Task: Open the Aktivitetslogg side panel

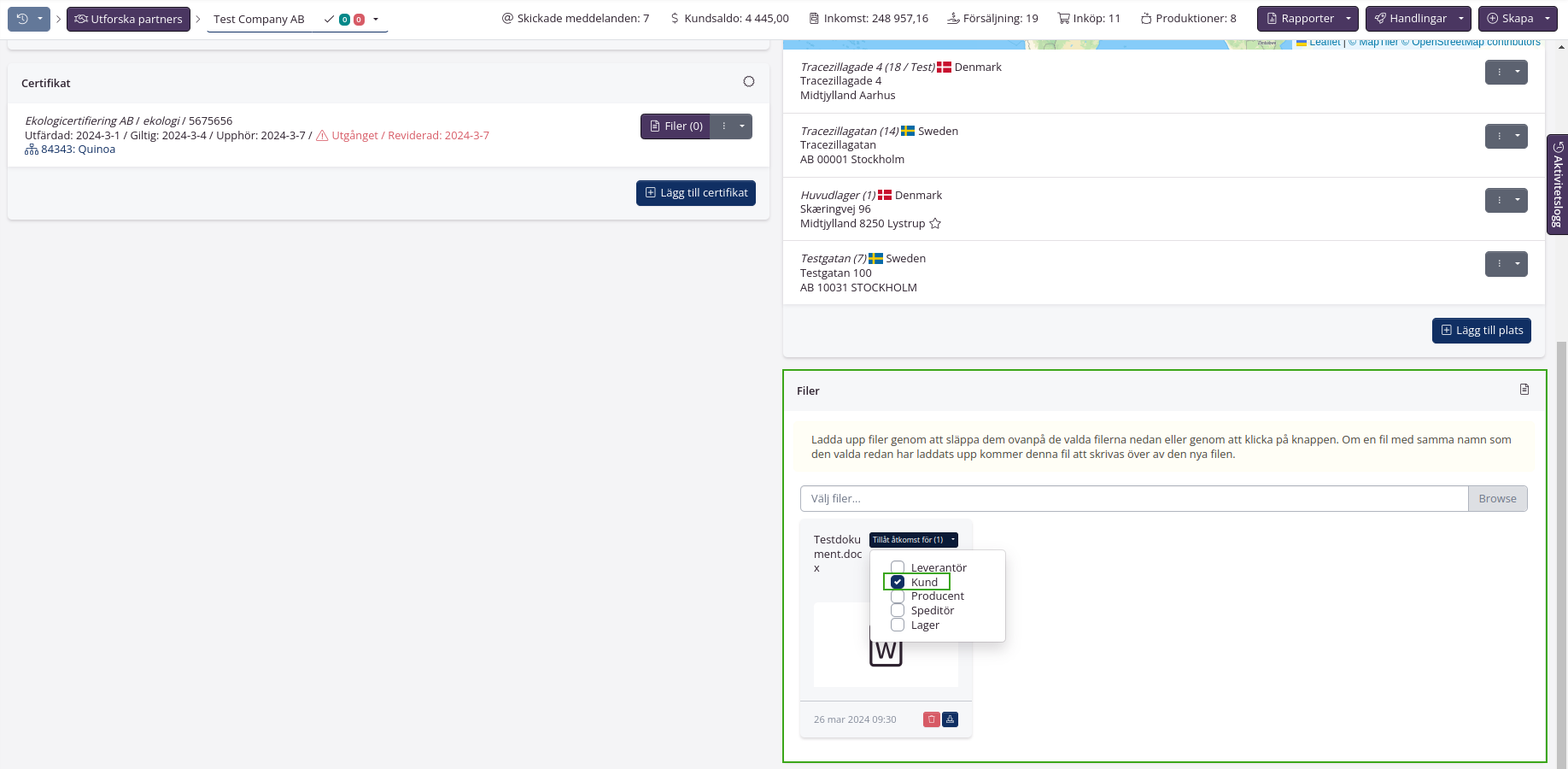Action: [x=1558, y=184]
